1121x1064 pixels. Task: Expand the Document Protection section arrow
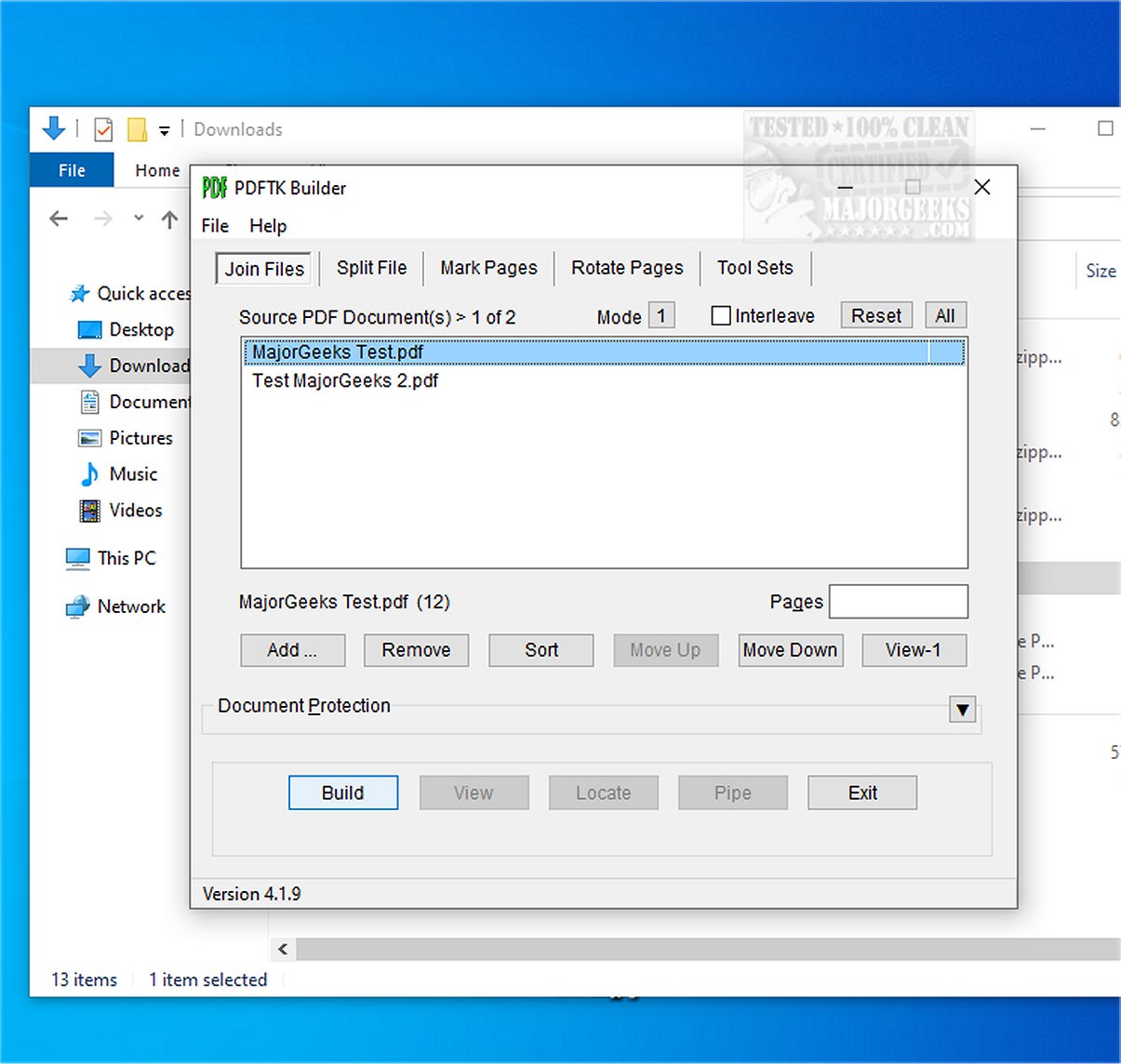(963, 711)
